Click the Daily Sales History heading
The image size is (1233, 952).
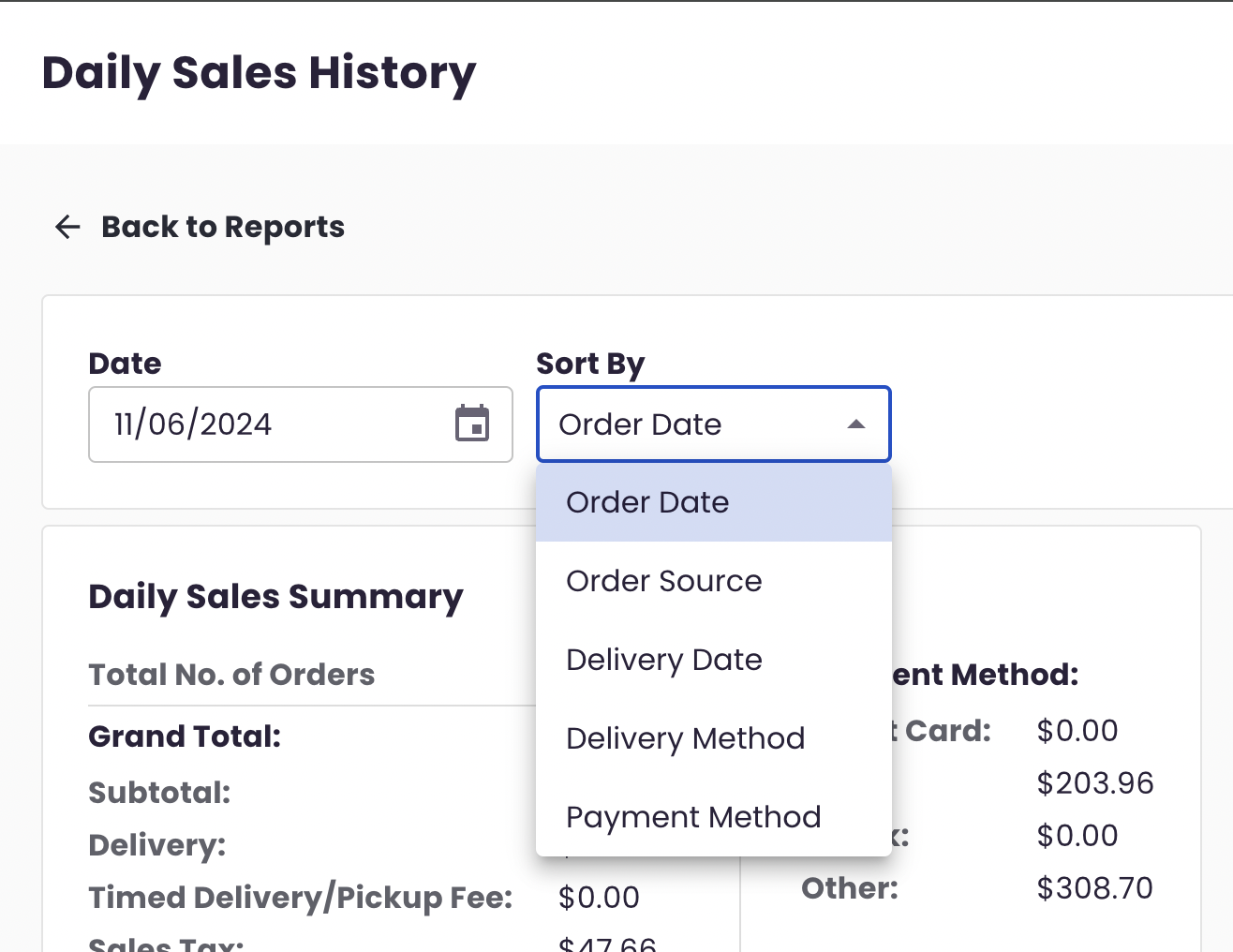259,72
